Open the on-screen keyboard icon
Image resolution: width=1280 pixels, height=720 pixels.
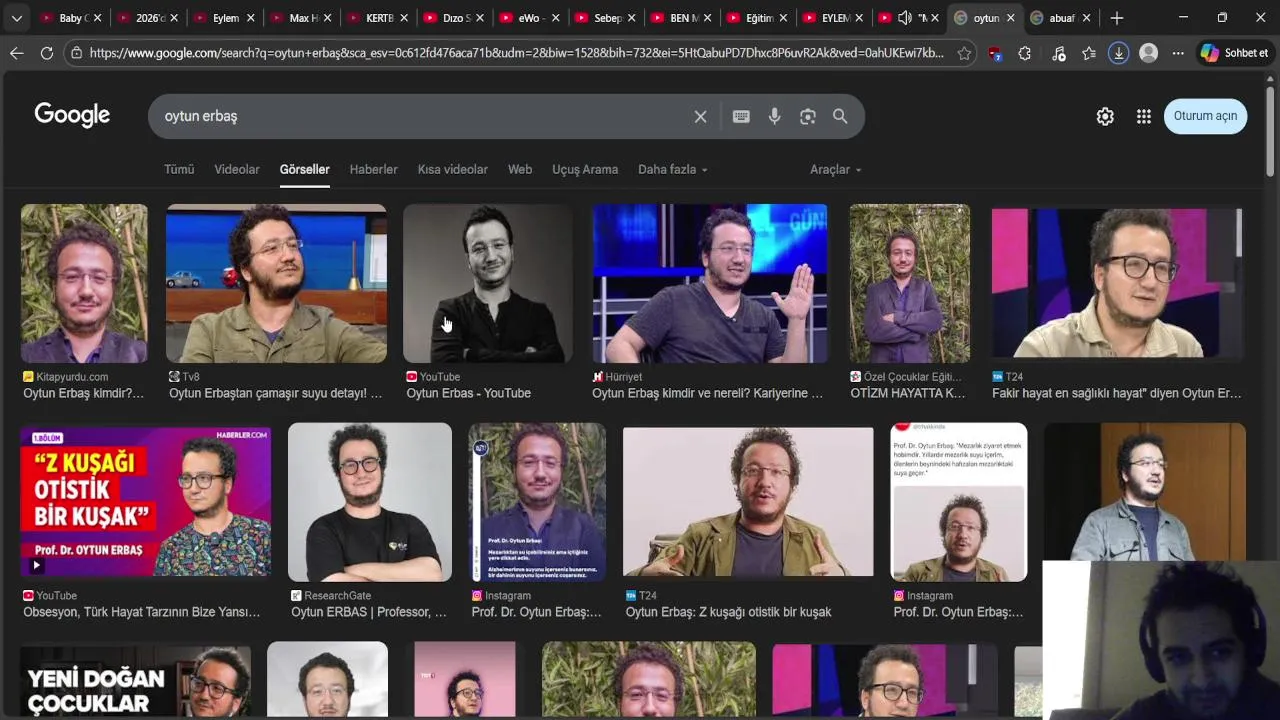point(741,116)
